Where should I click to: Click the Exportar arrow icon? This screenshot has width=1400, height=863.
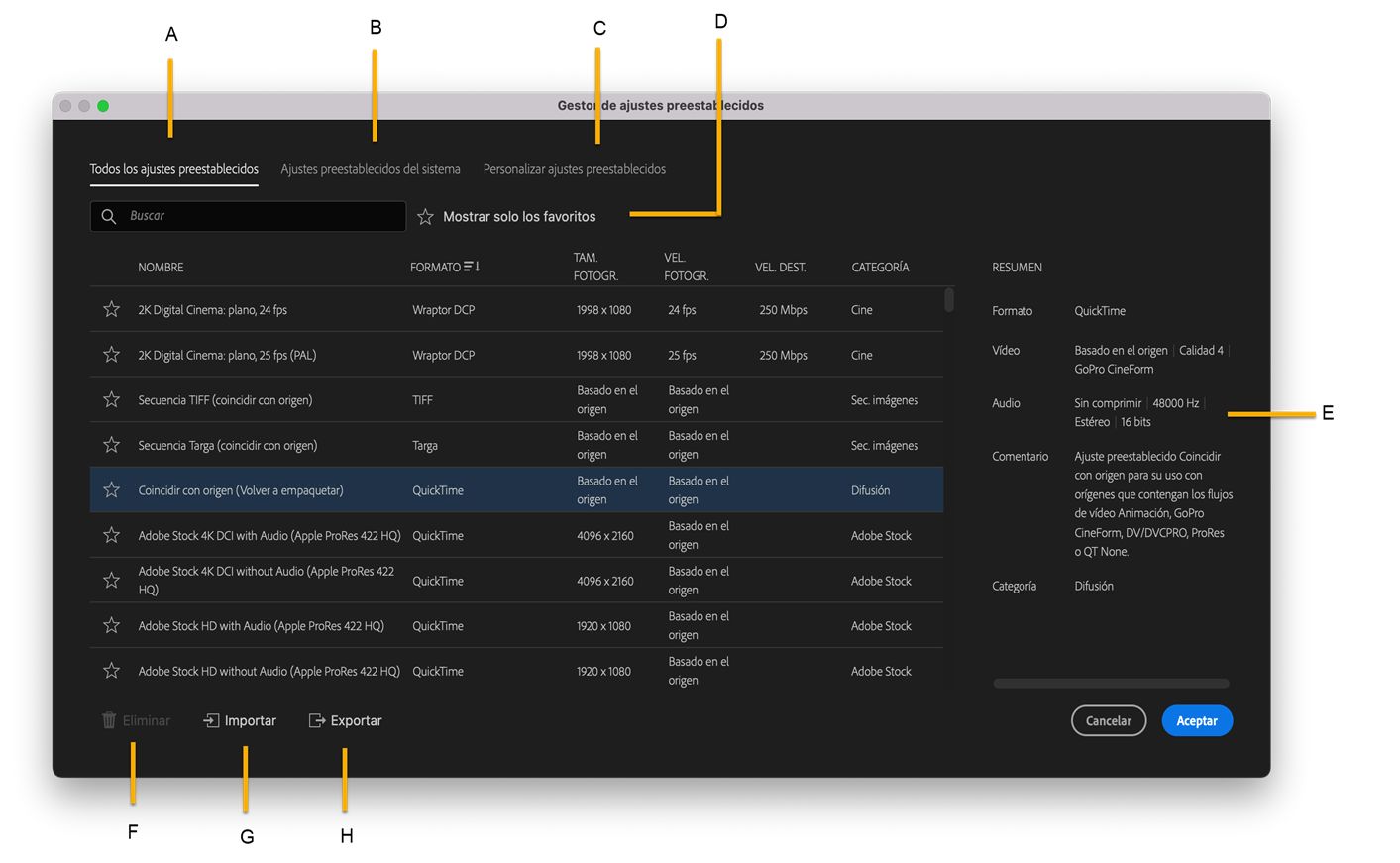click(x=317, y=720)
